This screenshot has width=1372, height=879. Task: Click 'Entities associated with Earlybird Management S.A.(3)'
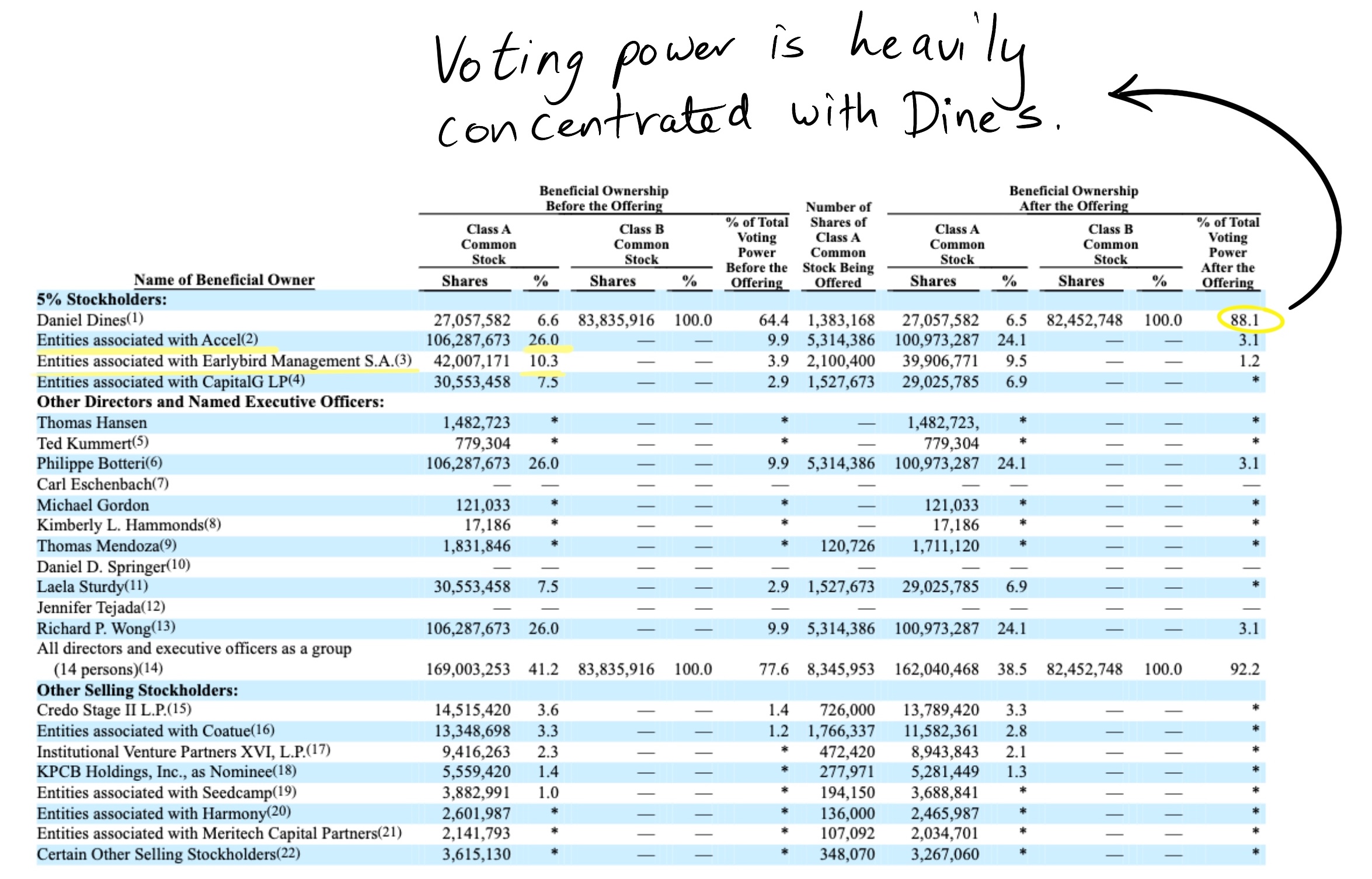[x=224, y=361]
